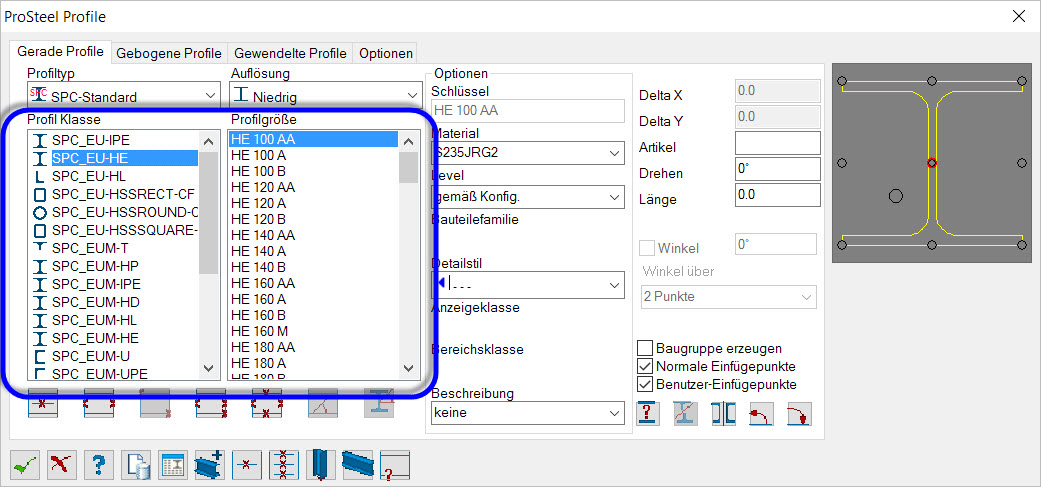The image size is (1041, 487).
Task: Click the Profil Klasse list scroll-down arrow
Action: point(208,368)
